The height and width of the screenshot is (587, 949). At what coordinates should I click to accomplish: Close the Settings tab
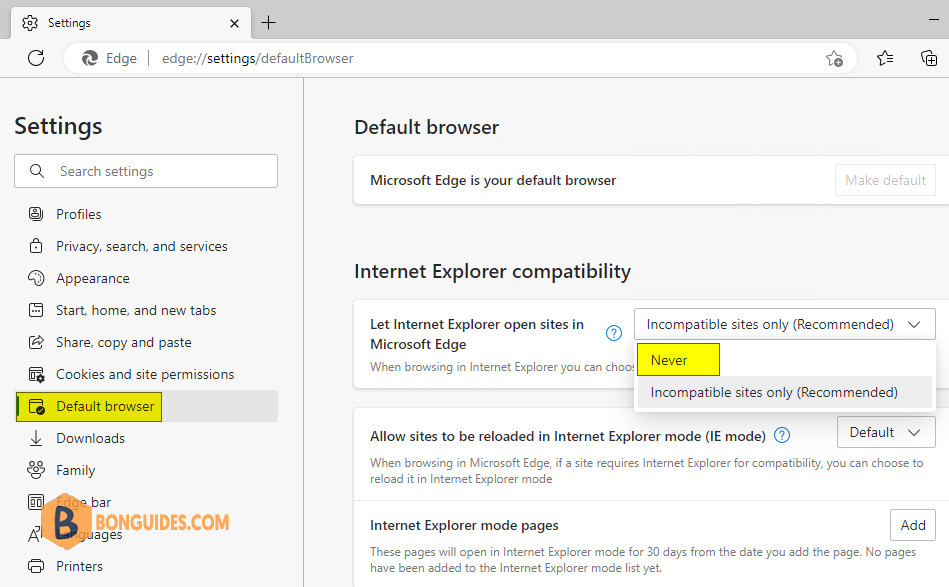point(235,24)
